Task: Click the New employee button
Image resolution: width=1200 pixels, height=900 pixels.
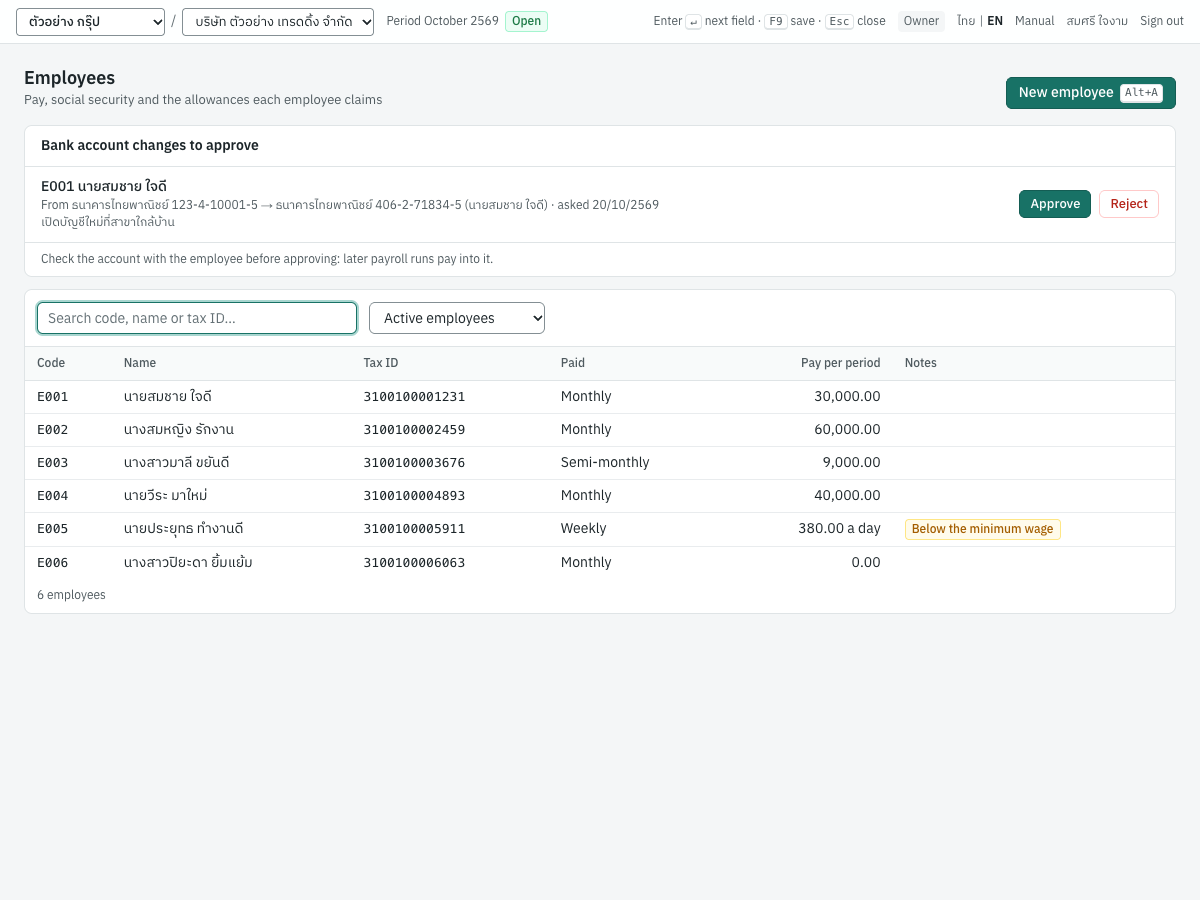Action: [1091, 93]
